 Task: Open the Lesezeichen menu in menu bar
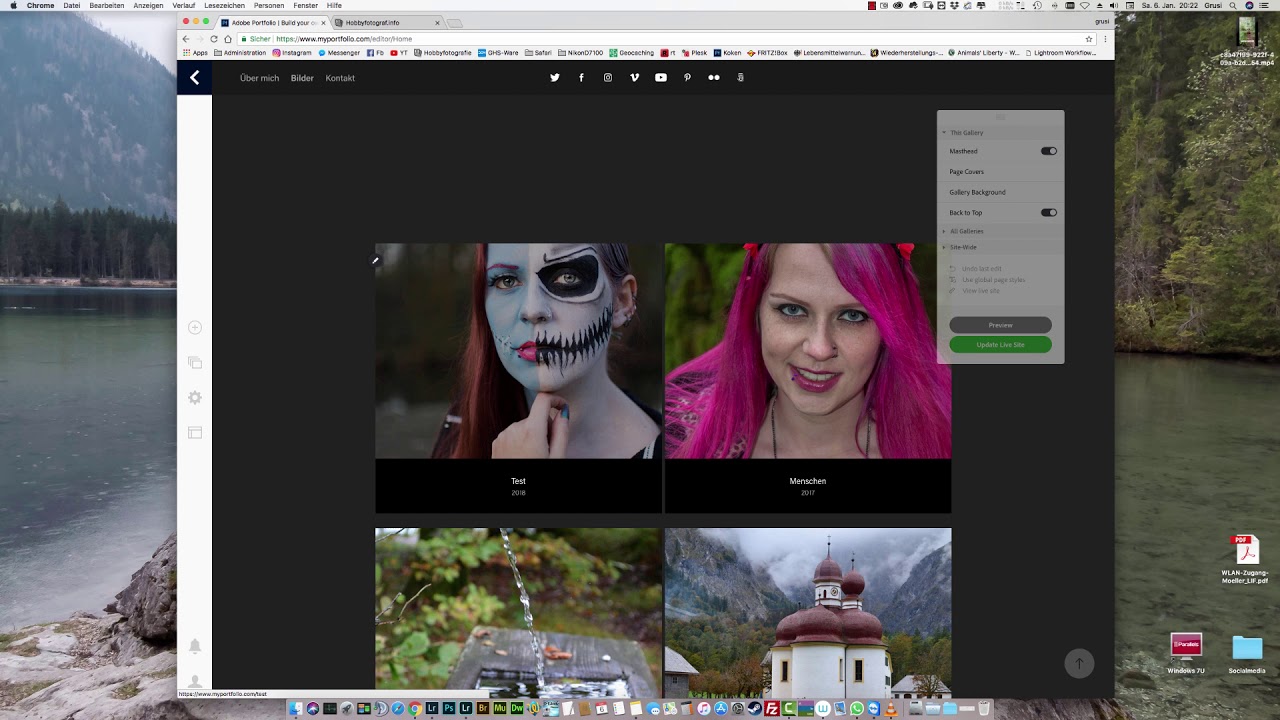tap(224, 5)
